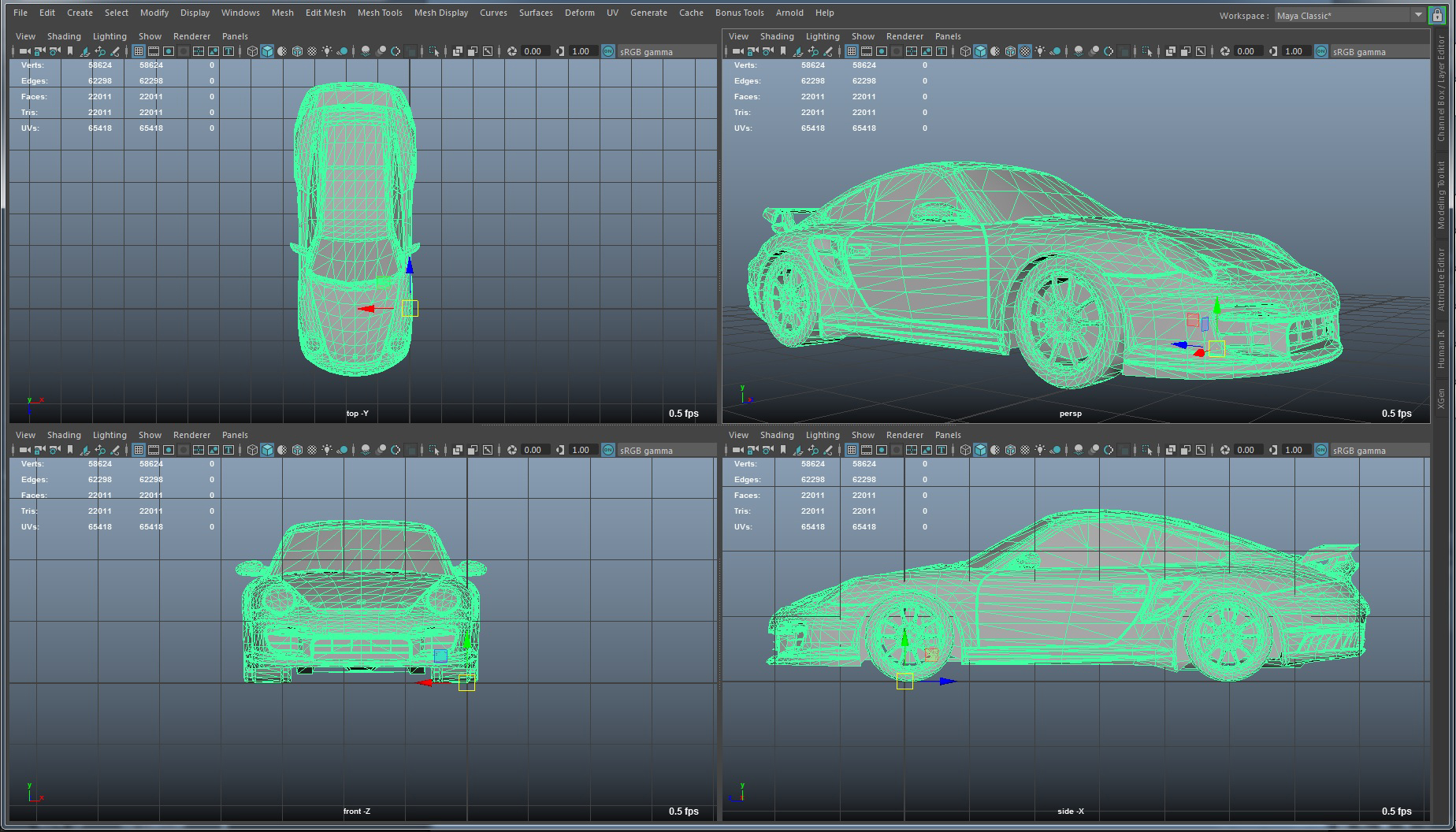Open the Arnold menu
Image resolution: width=1456 pixels, height=832 pixels.
(x=789, y=13)
